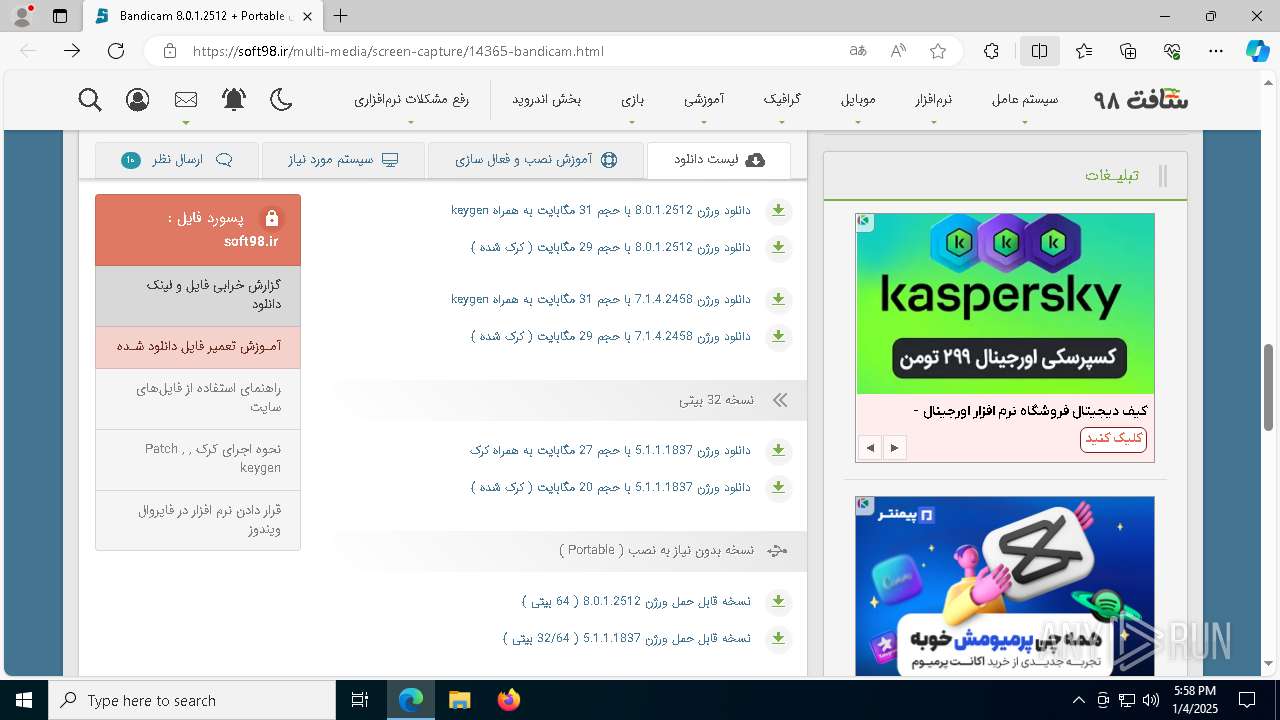Expand the mobile (موبایل) menu
1280x720 pixels.
(858, 100)
